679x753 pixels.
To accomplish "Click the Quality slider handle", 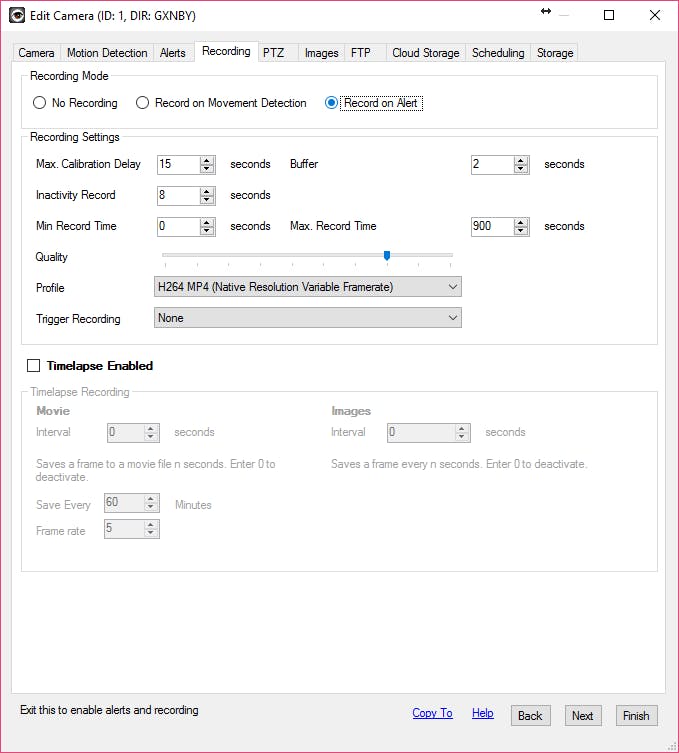I will pos(387,255).
